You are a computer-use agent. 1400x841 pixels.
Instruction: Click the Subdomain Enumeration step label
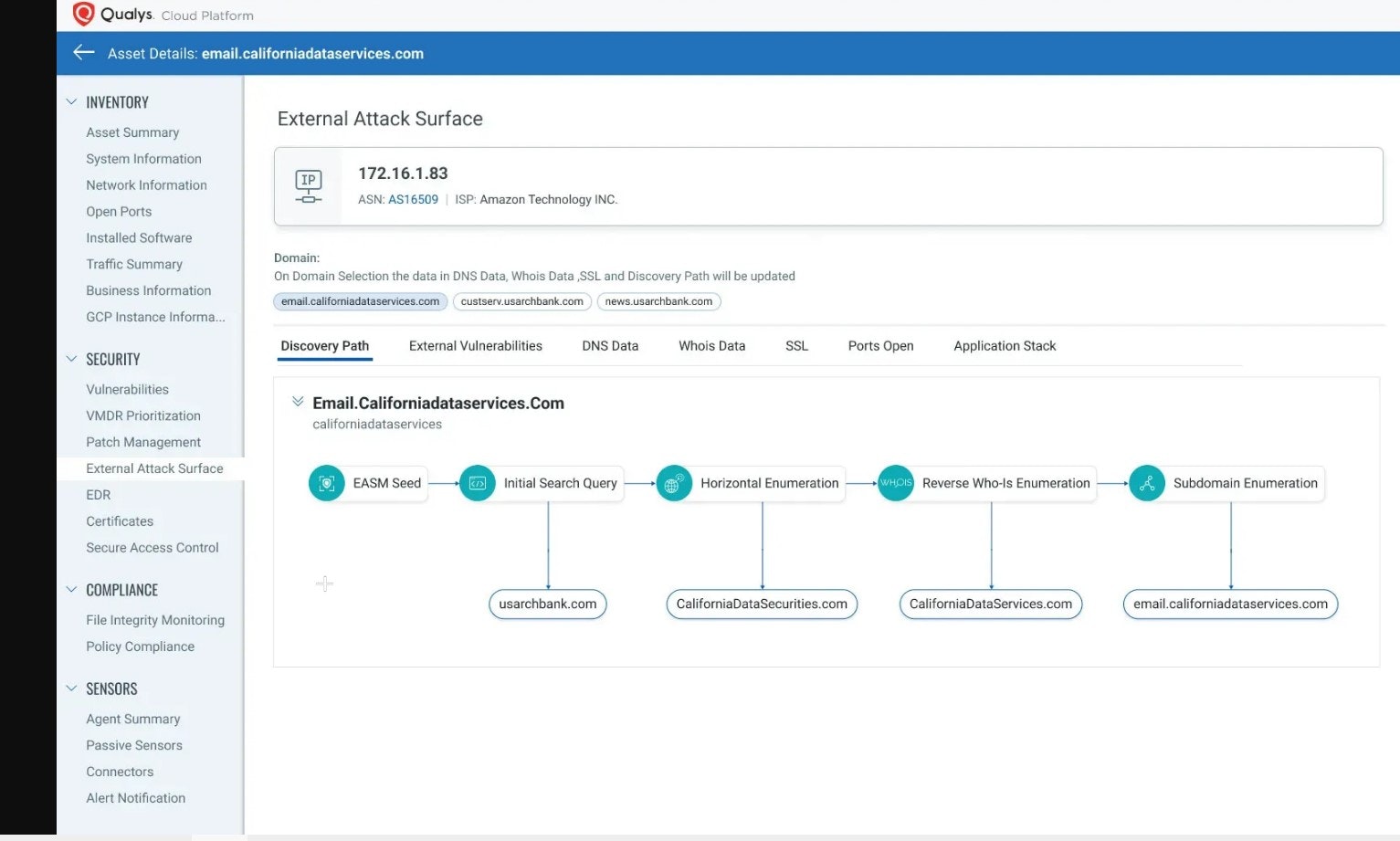1246,483
